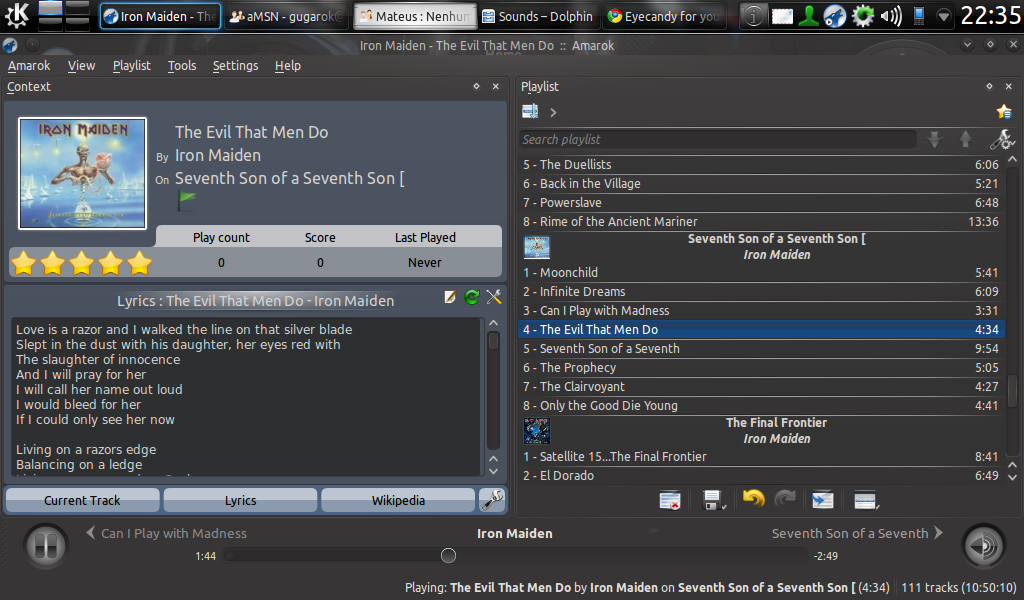Switch to Eyecandy Chrome window in the taskbar
1024x600 pixels.
[x=666, y=16]
